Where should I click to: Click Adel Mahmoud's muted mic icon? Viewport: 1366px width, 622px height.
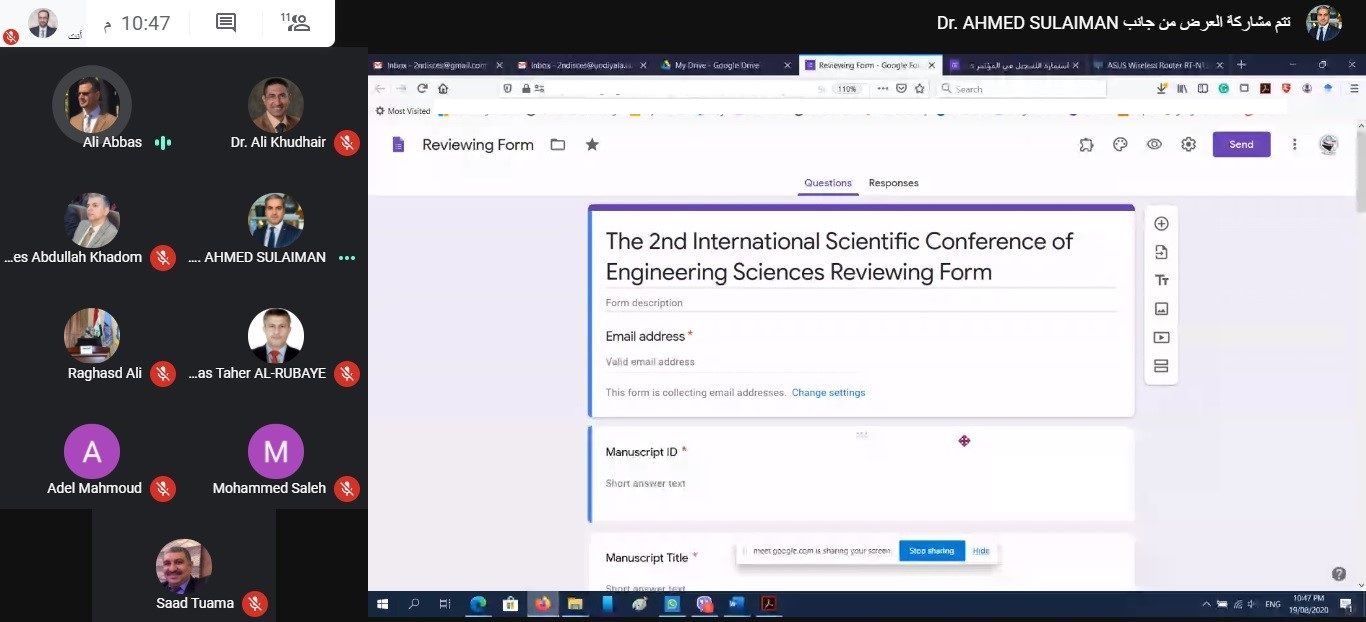tap(163, 488)
